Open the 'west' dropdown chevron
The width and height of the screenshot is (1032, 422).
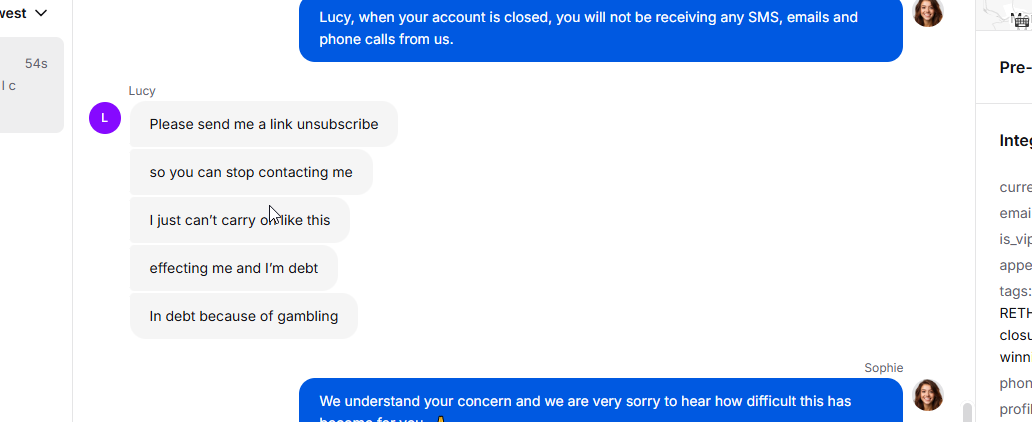pyautogui.click(x=41, y=13)
